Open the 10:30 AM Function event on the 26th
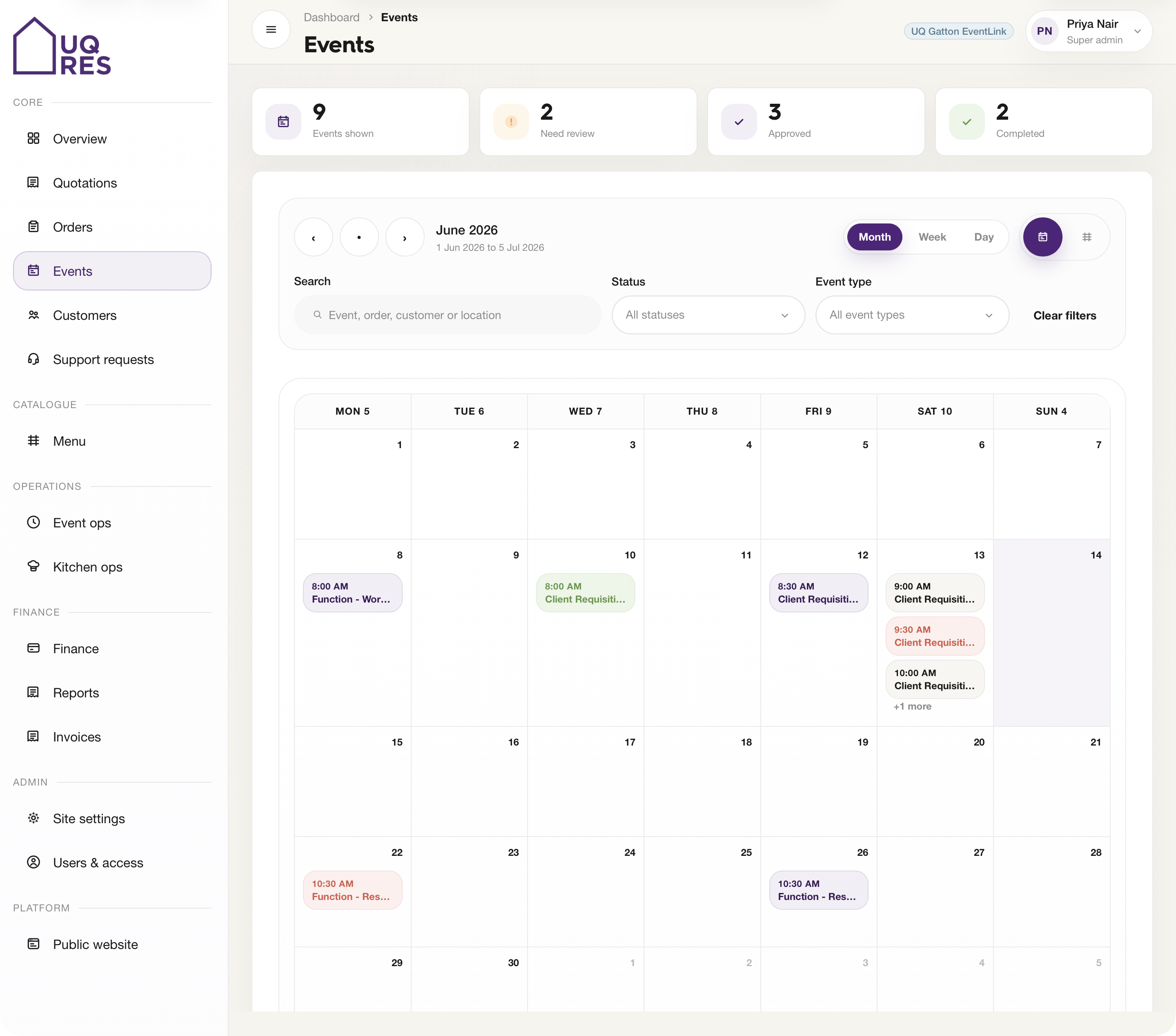This screenshot has width=1176, height=1036. click(819, 890)
